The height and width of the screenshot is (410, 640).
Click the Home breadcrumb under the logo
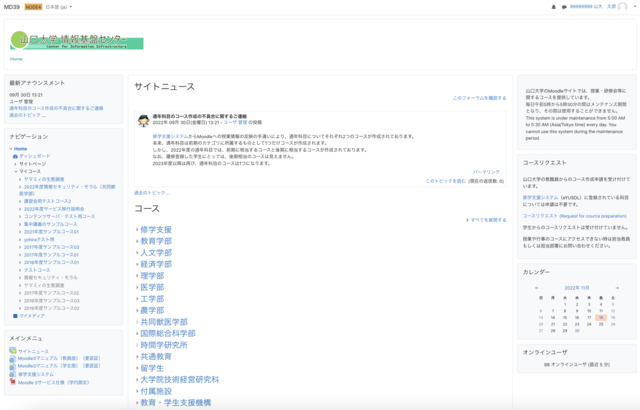pyautogui.click(x=16, y=59)
